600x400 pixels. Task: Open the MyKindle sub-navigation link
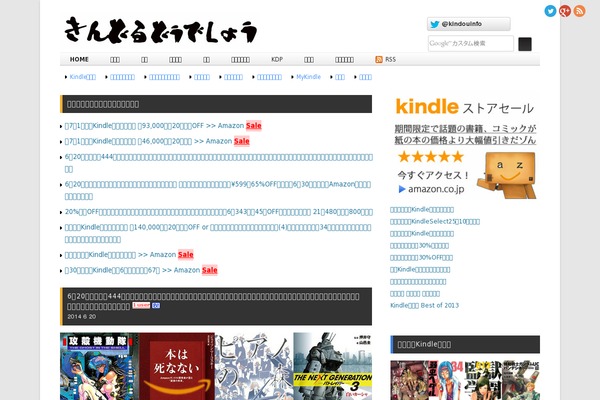tap(308, 77)
